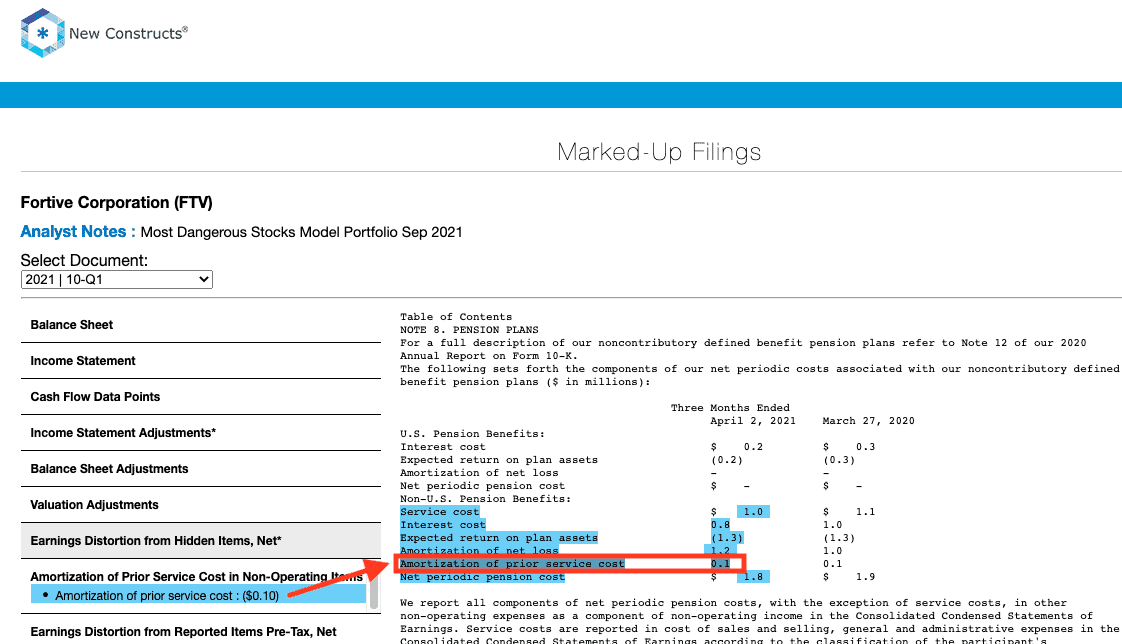
Task: Open the Balance Sheet section
Action: (x=72, y=325)
